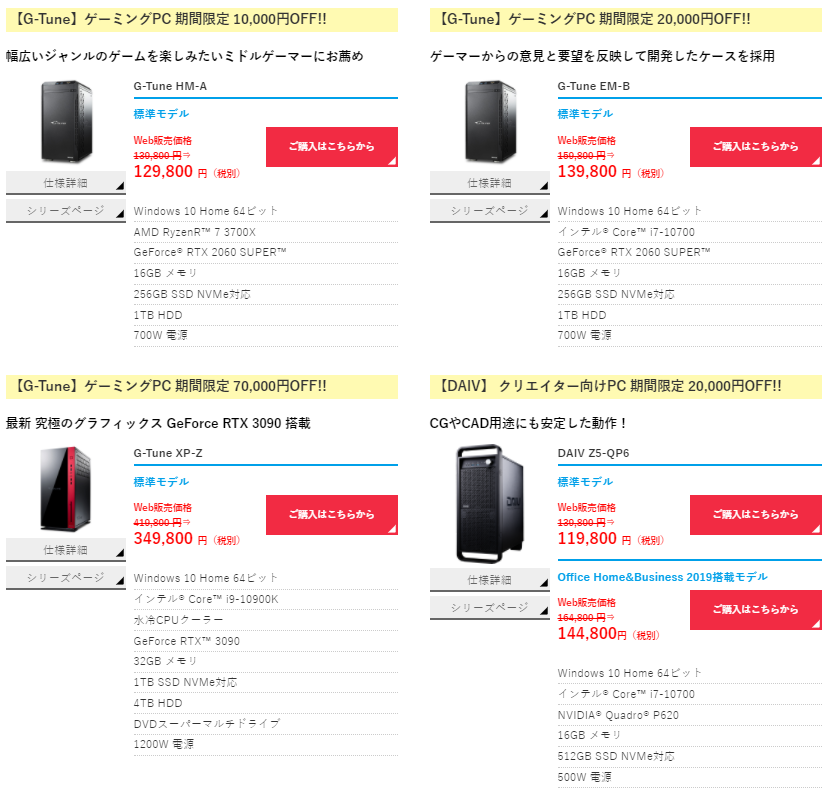Open シリーズページ for DAIV Z5-QP6
The height and width of the screenshot is (805, 832).
click(x=490, y=608)
